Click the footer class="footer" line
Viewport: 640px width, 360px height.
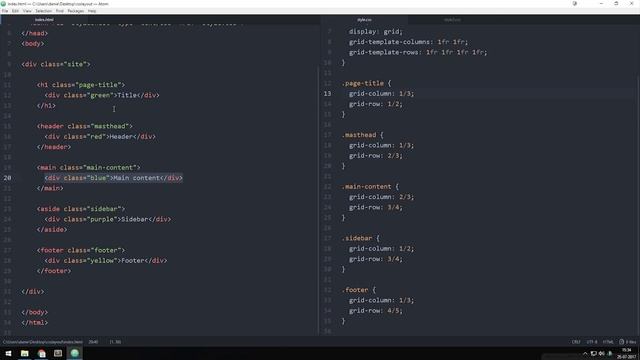(81, 250)
